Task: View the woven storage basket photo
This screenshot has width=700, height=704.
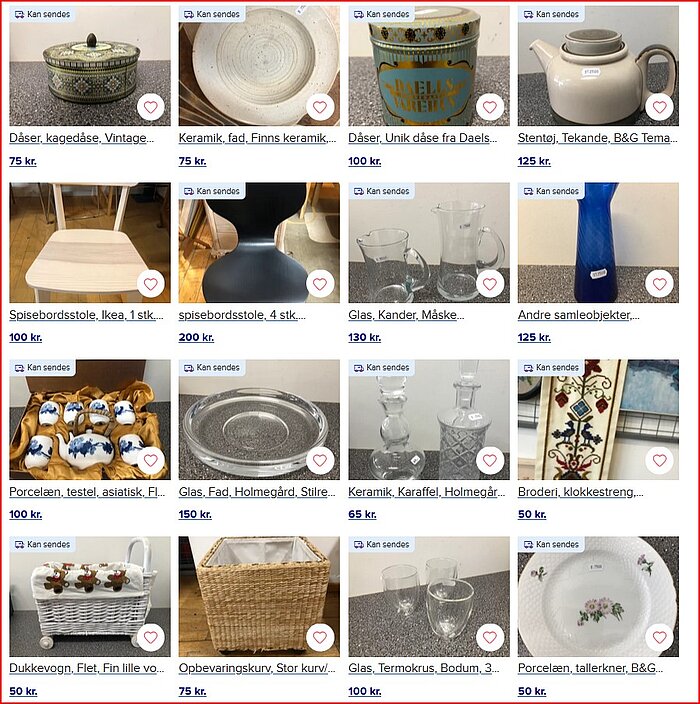Action: tap(259, 596)
